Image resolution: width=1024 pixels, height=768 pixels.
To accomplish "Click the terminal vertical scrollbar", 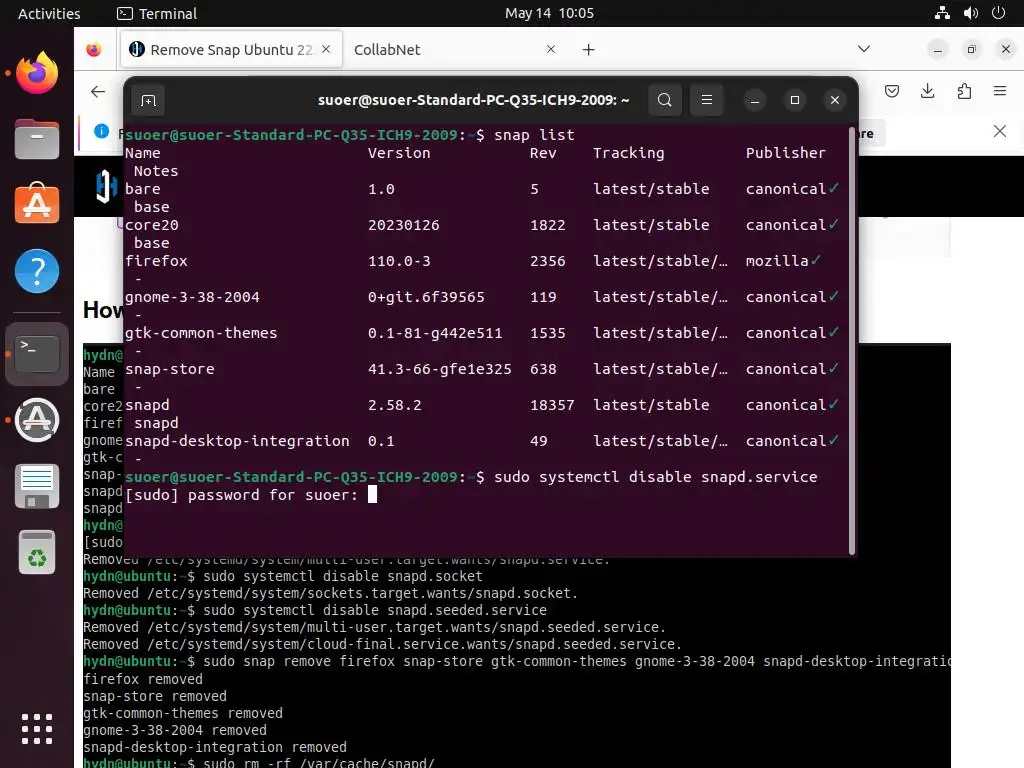I will (x=852, y=342).
